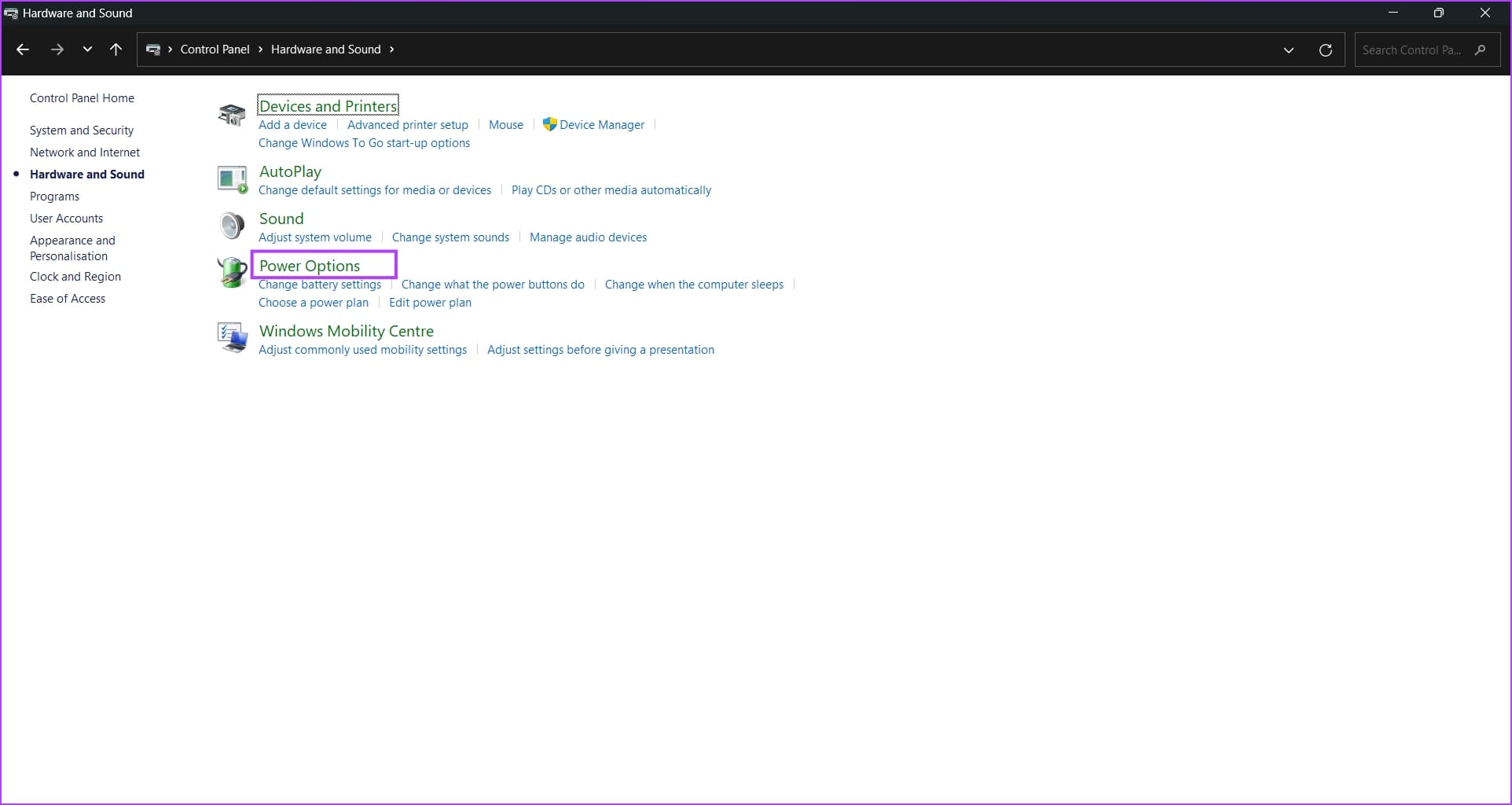Click the search magnifier icon
The width and height of the screenshot is (1512, 805).
pos(1481,50)
